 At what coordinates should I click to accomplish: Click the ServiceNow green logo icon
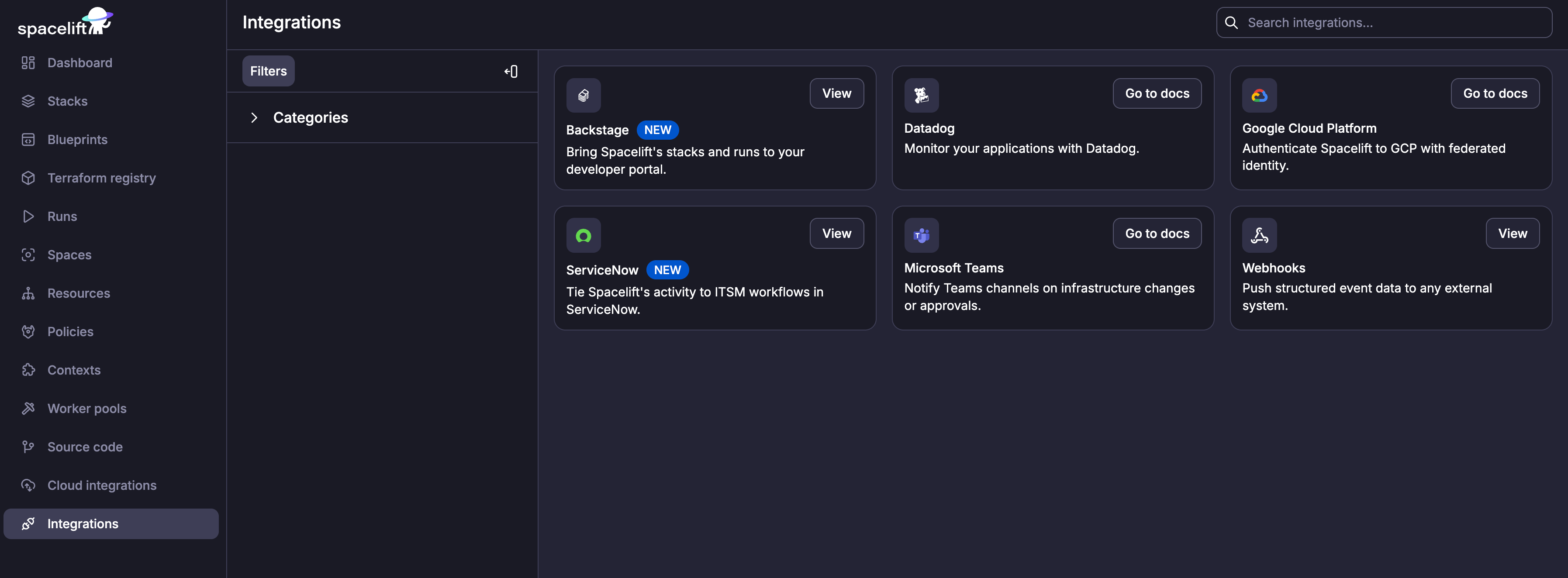coord(583,235)
